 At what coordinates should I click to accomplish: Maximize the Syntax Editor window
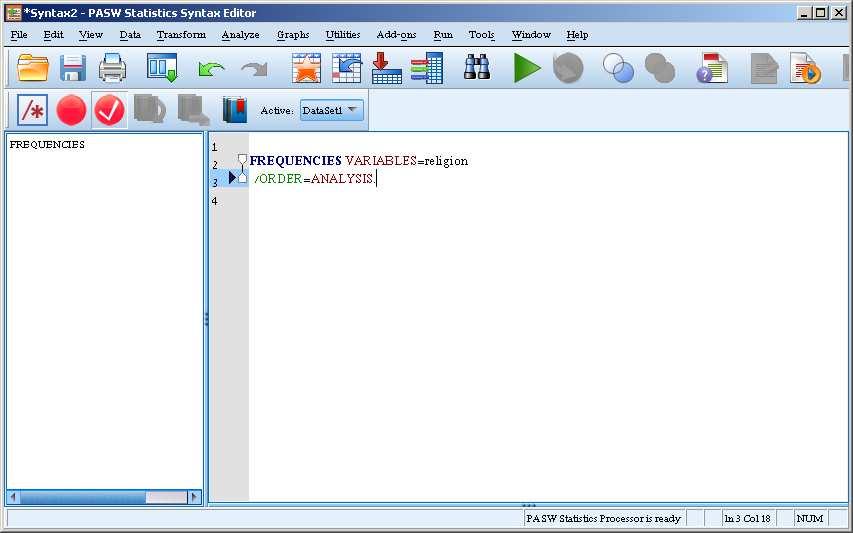tap(821, 13)
